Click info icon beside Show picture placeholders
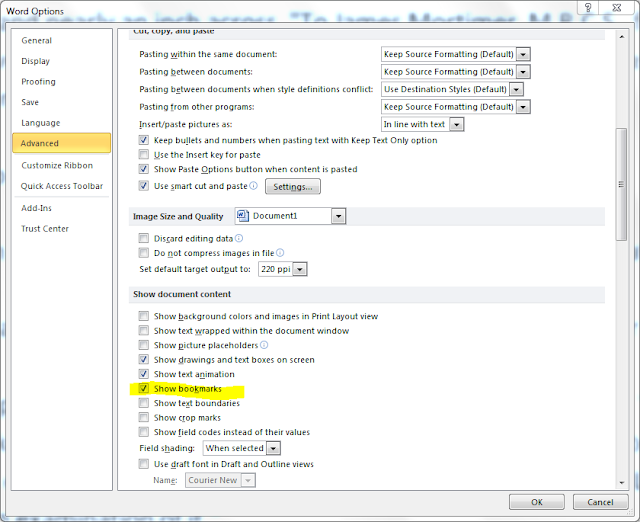The image size is (640, 522). point(264,345)
